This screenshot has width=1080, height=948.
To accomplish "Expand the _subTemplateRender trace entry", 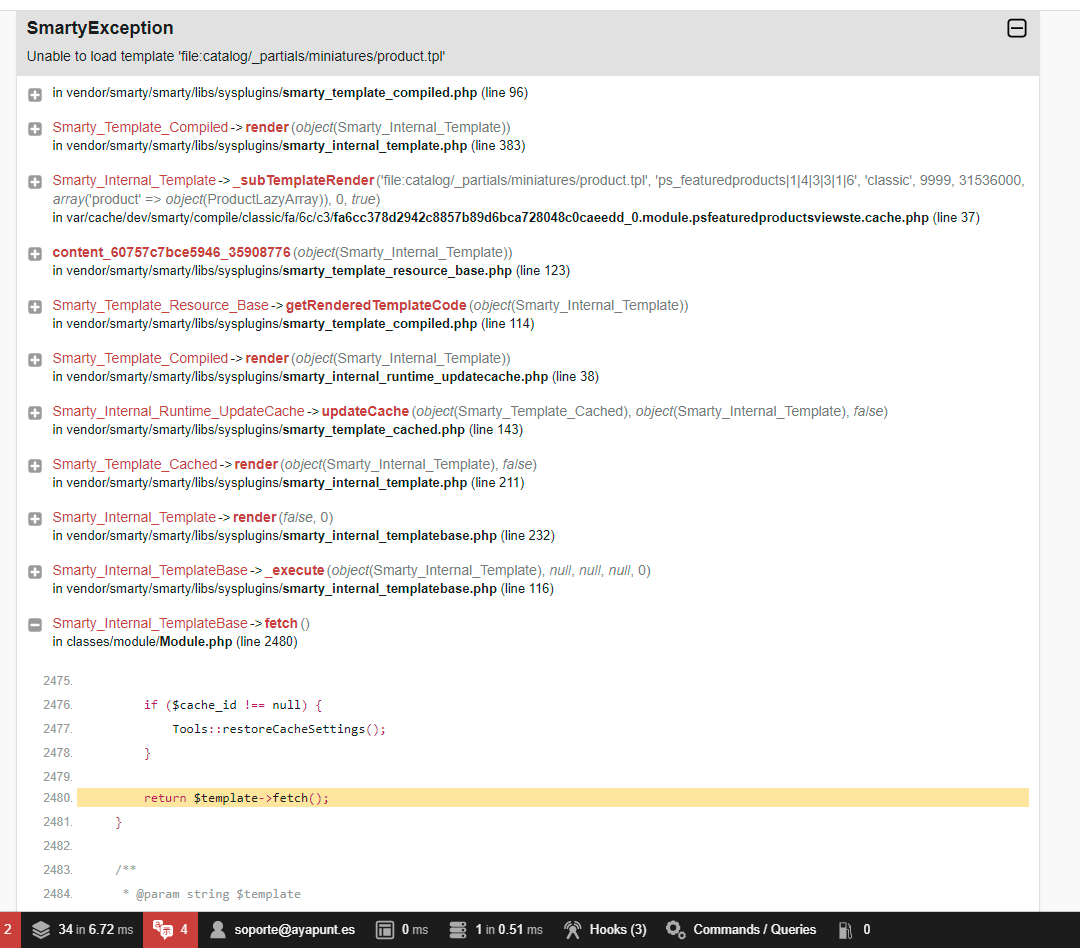I will (35, 183).
